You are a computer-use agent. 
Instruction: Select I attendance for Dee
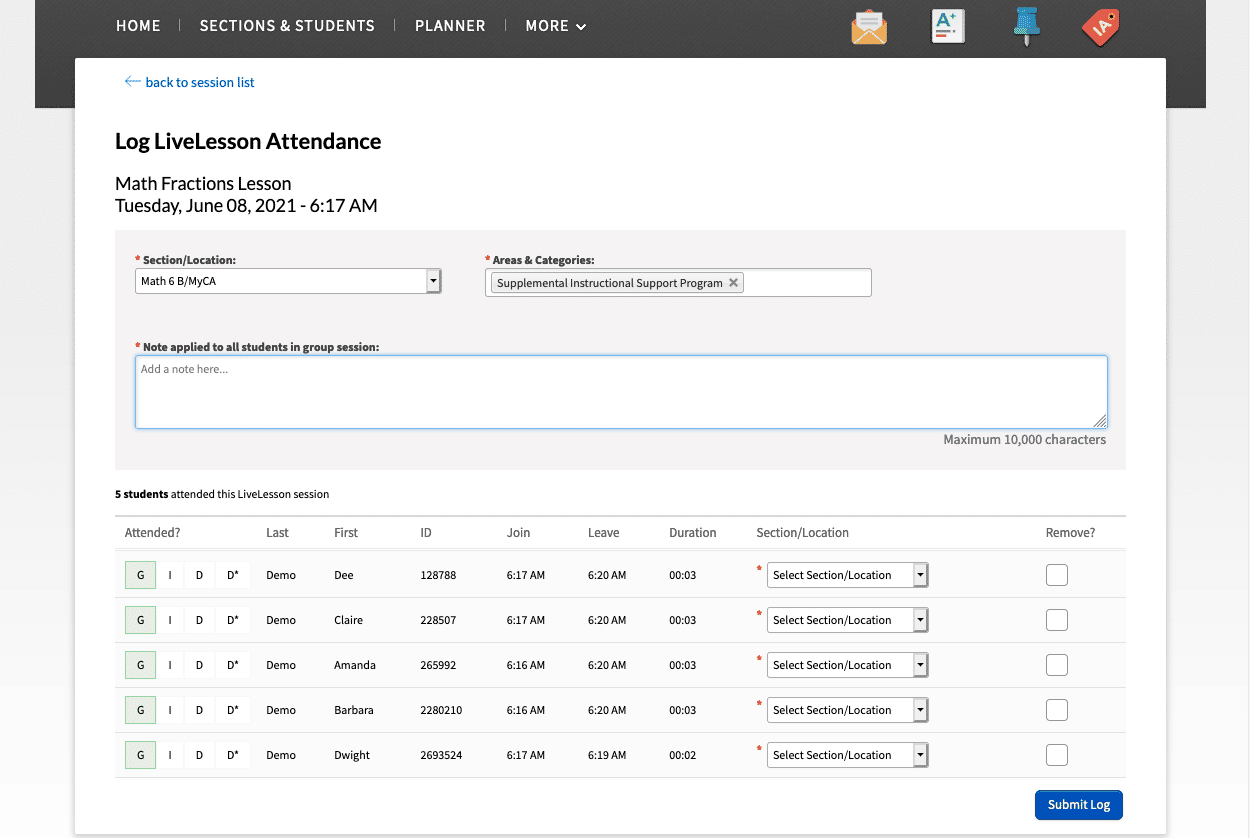170,575
